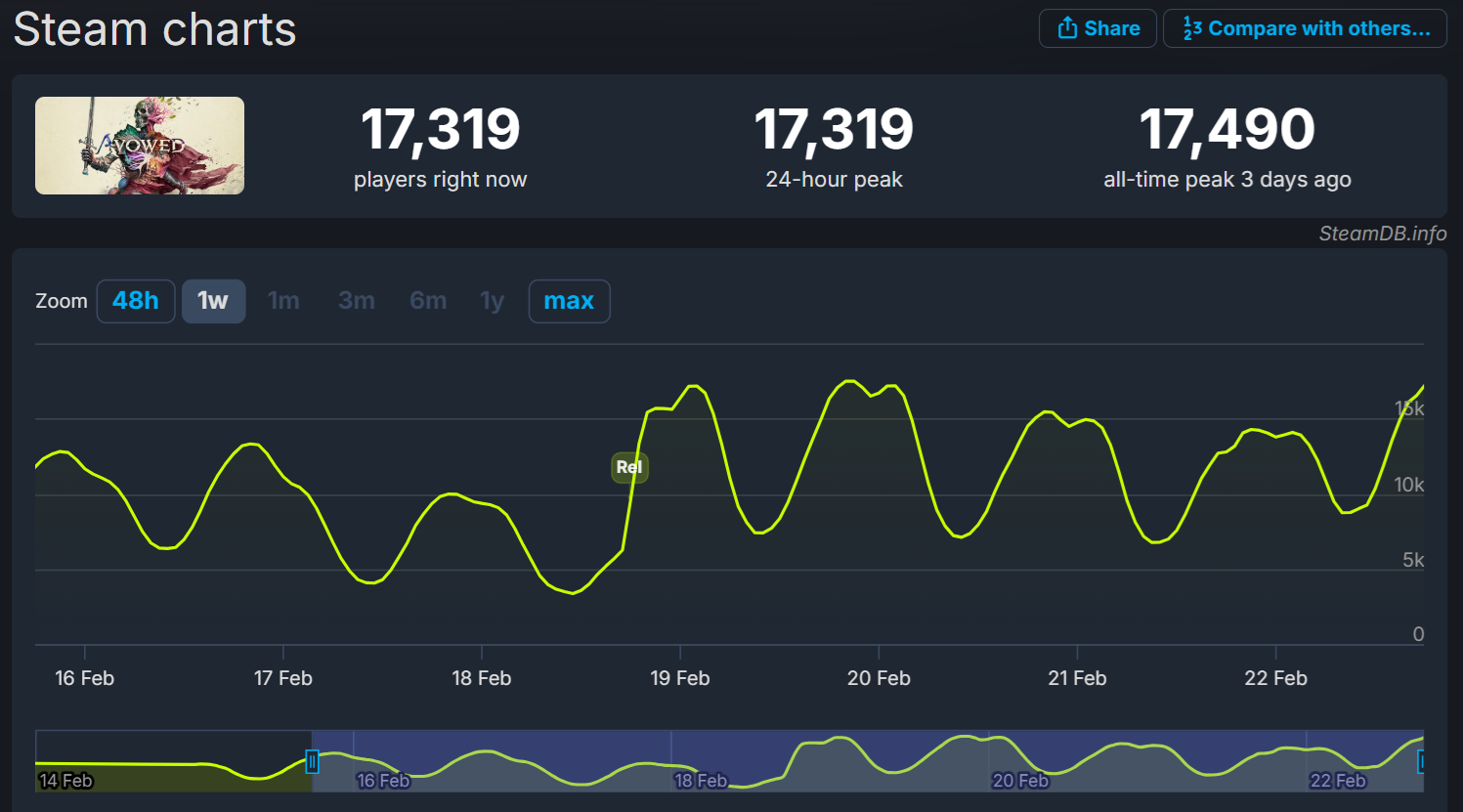Click the 17,490 all-time peak value
Image resolution: width=1463 pixels, height=812 pixels.
pyautogui.click(x=1227, y=129)
